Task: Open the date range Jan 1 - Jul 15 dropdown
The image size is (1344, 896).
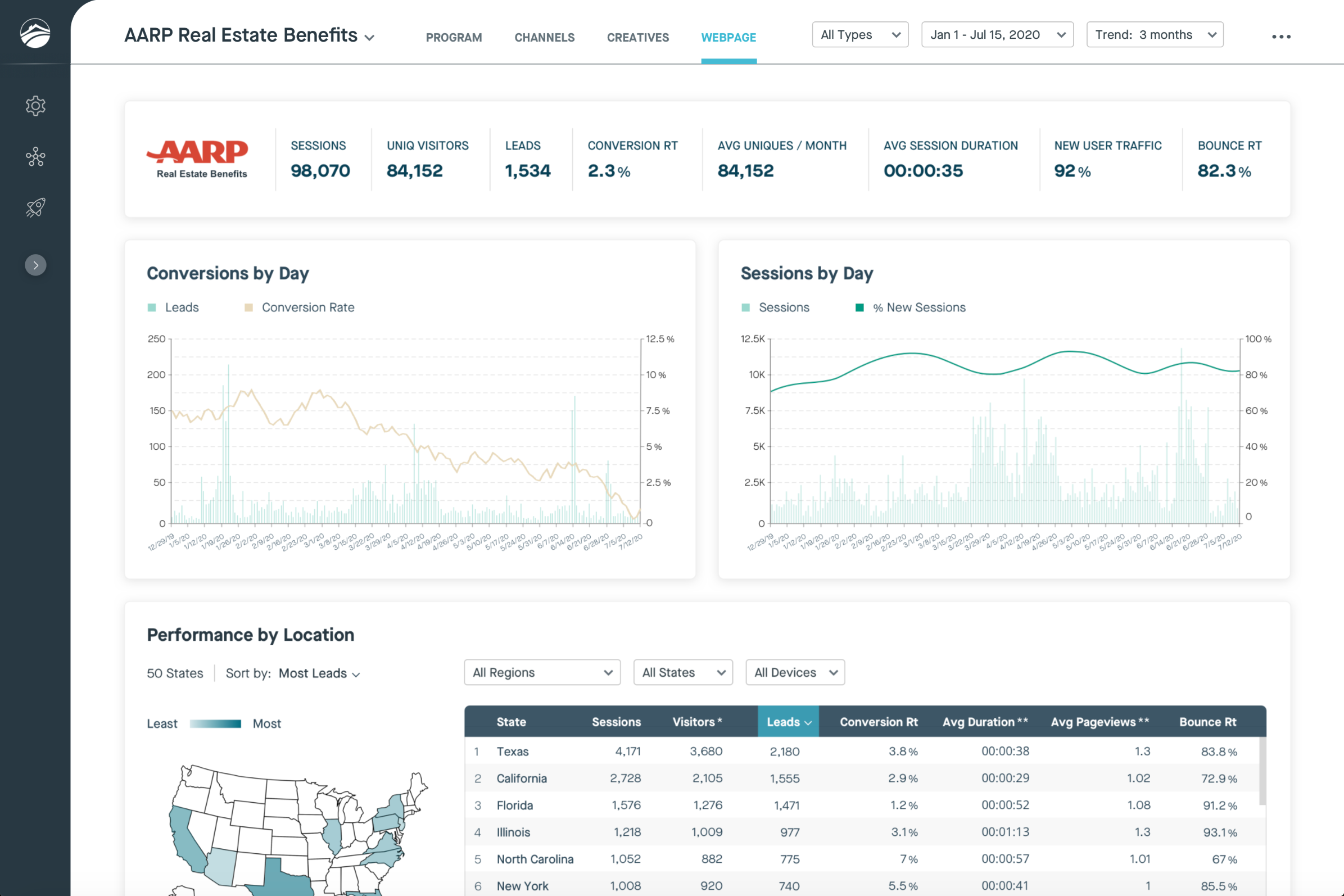Action: (x=997, y=35)
